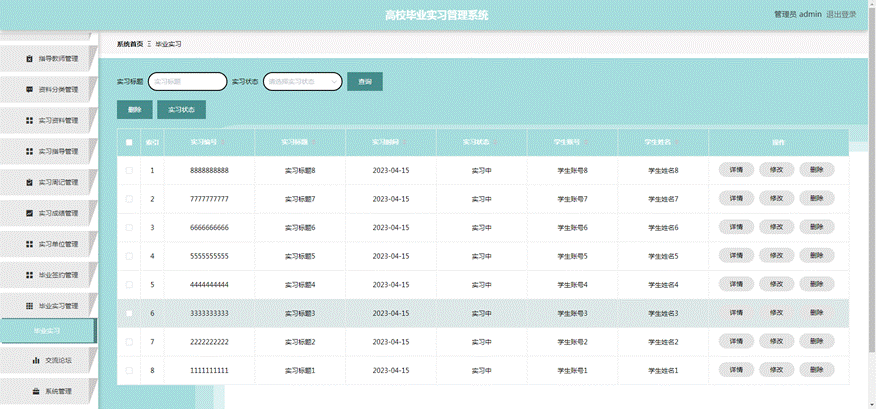Click 删除 for row 学生姓名6

(817, 227)
